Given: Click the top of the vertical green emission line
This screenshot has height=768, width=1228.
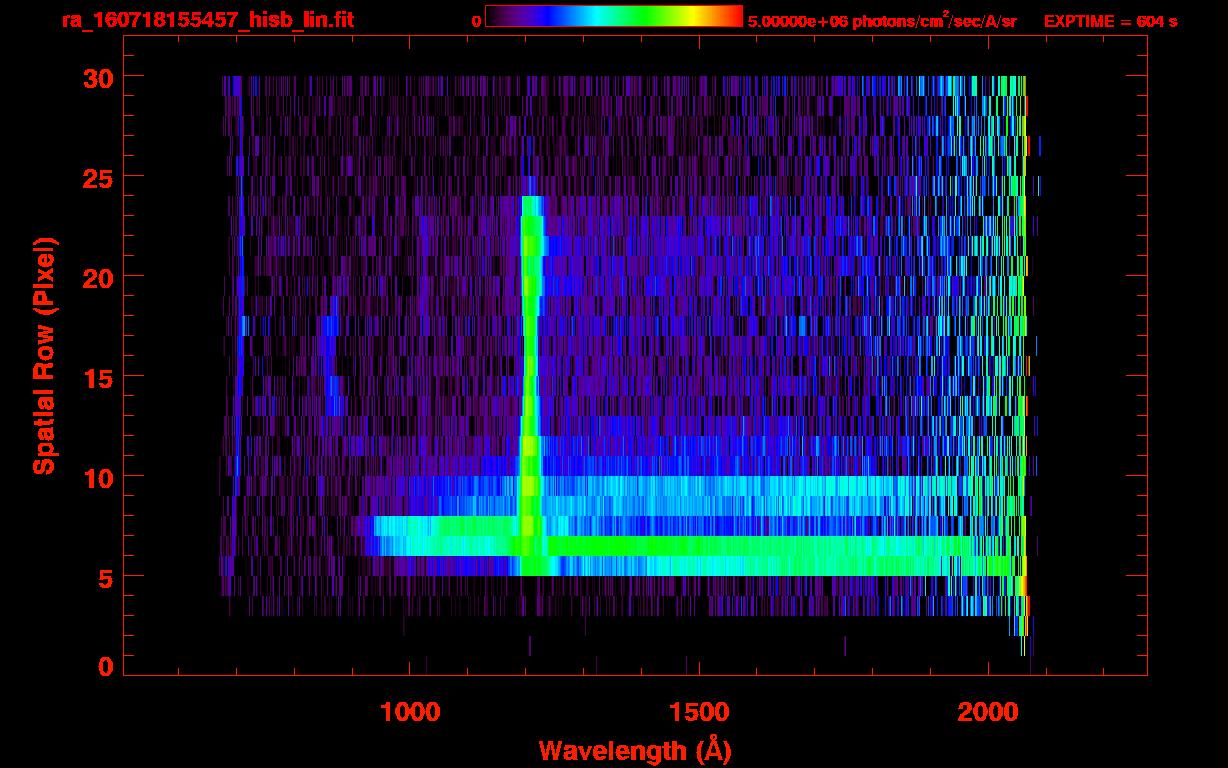Looking at the screenshot, I should tap(531, 203).
